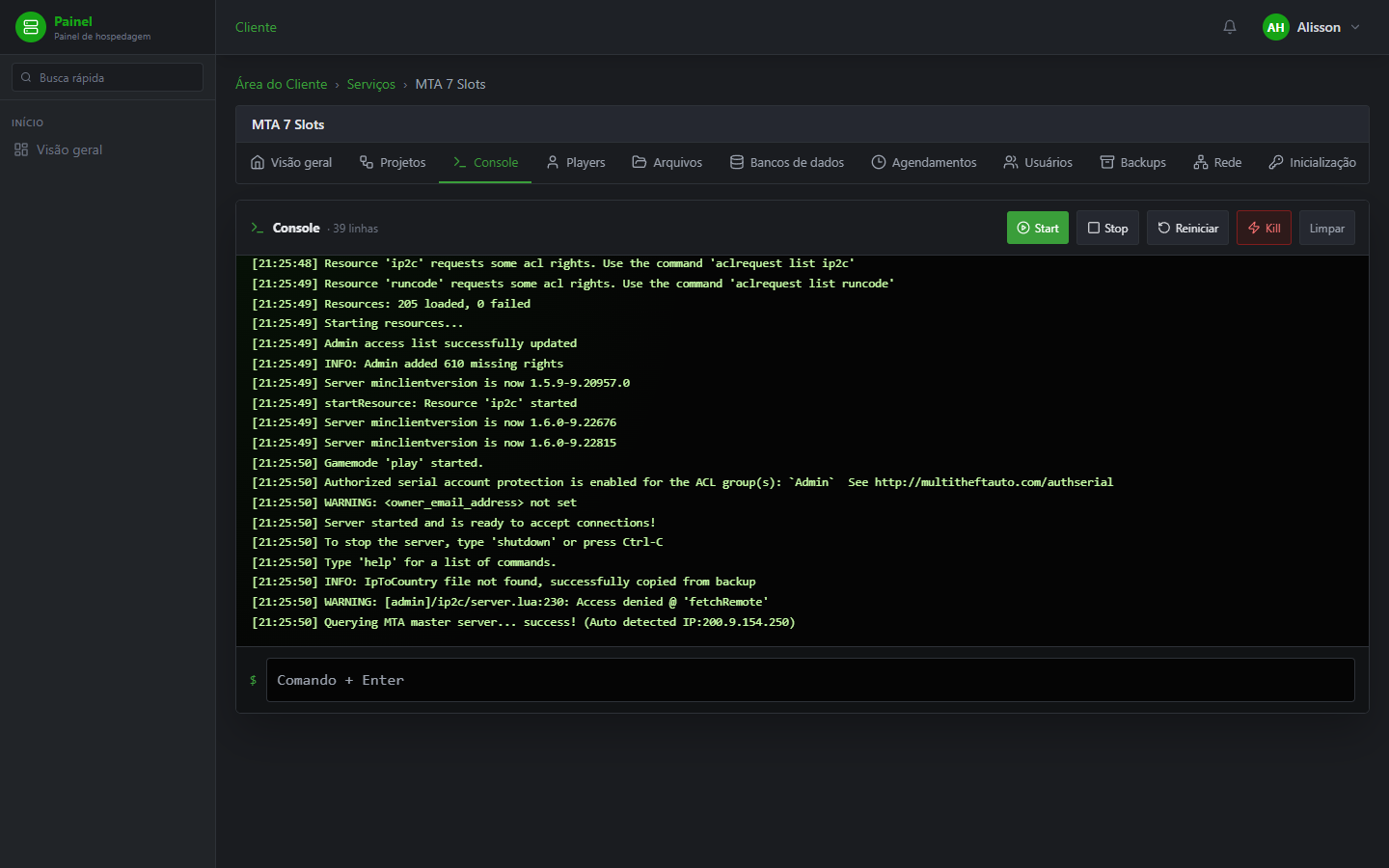Click the green Painel logo icon

31,27
